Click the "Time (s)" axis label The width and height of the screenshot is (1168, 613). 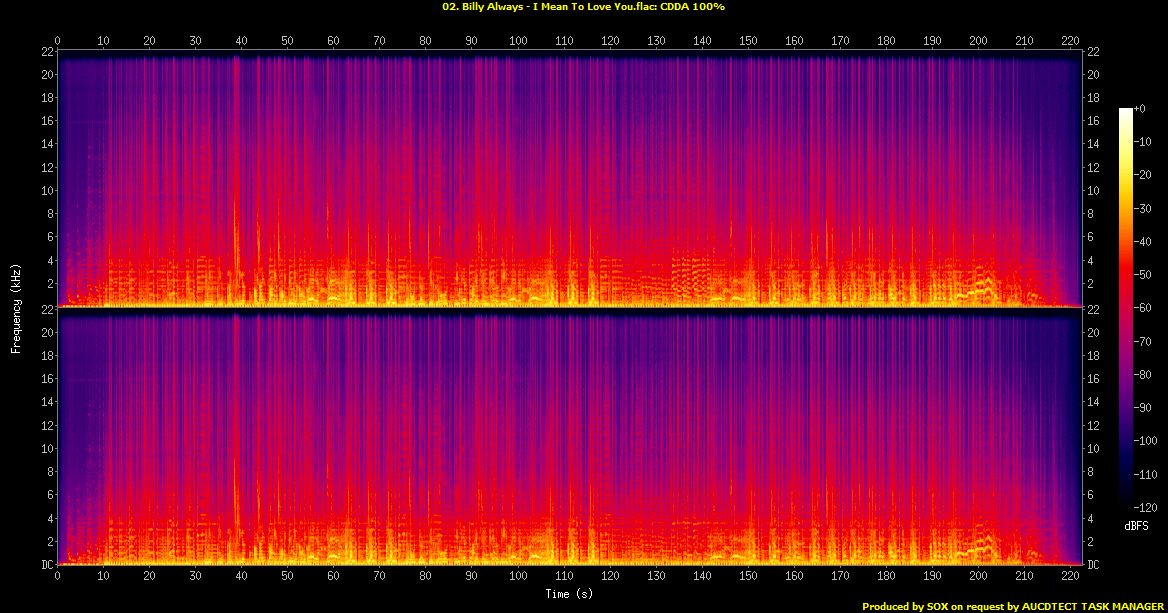568,594
